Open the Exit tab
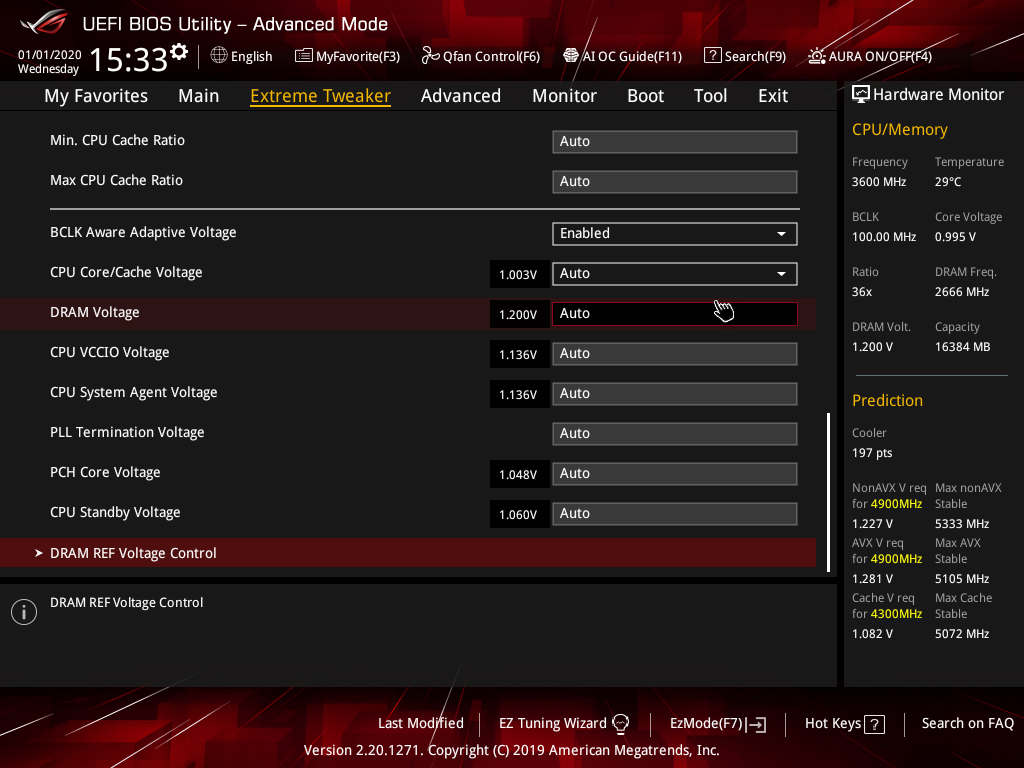Screen dimensions: 1024x768 773,96
